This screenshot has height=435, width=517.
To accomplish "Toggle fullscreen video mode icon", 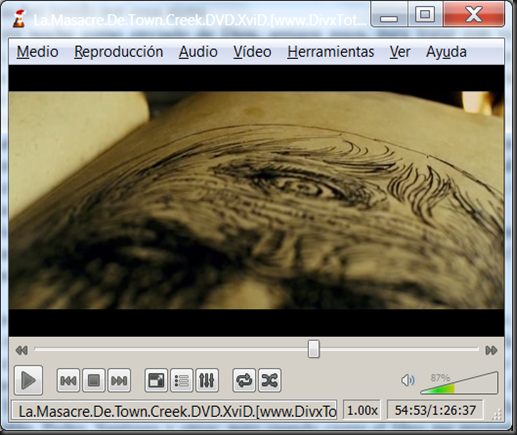I will pyautogui.click(x=156, y=380).
